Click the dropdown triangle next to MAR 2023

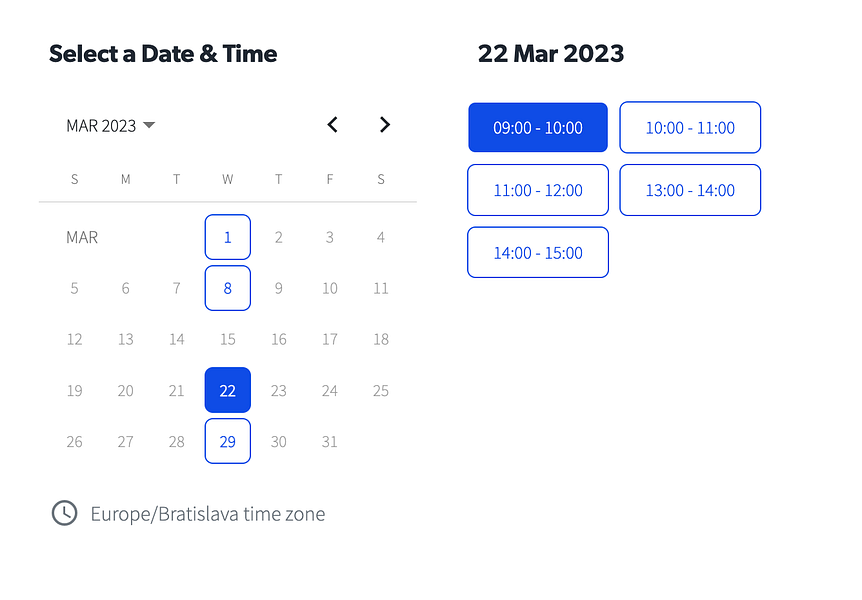pyautogui.click(x=149, y=125)
